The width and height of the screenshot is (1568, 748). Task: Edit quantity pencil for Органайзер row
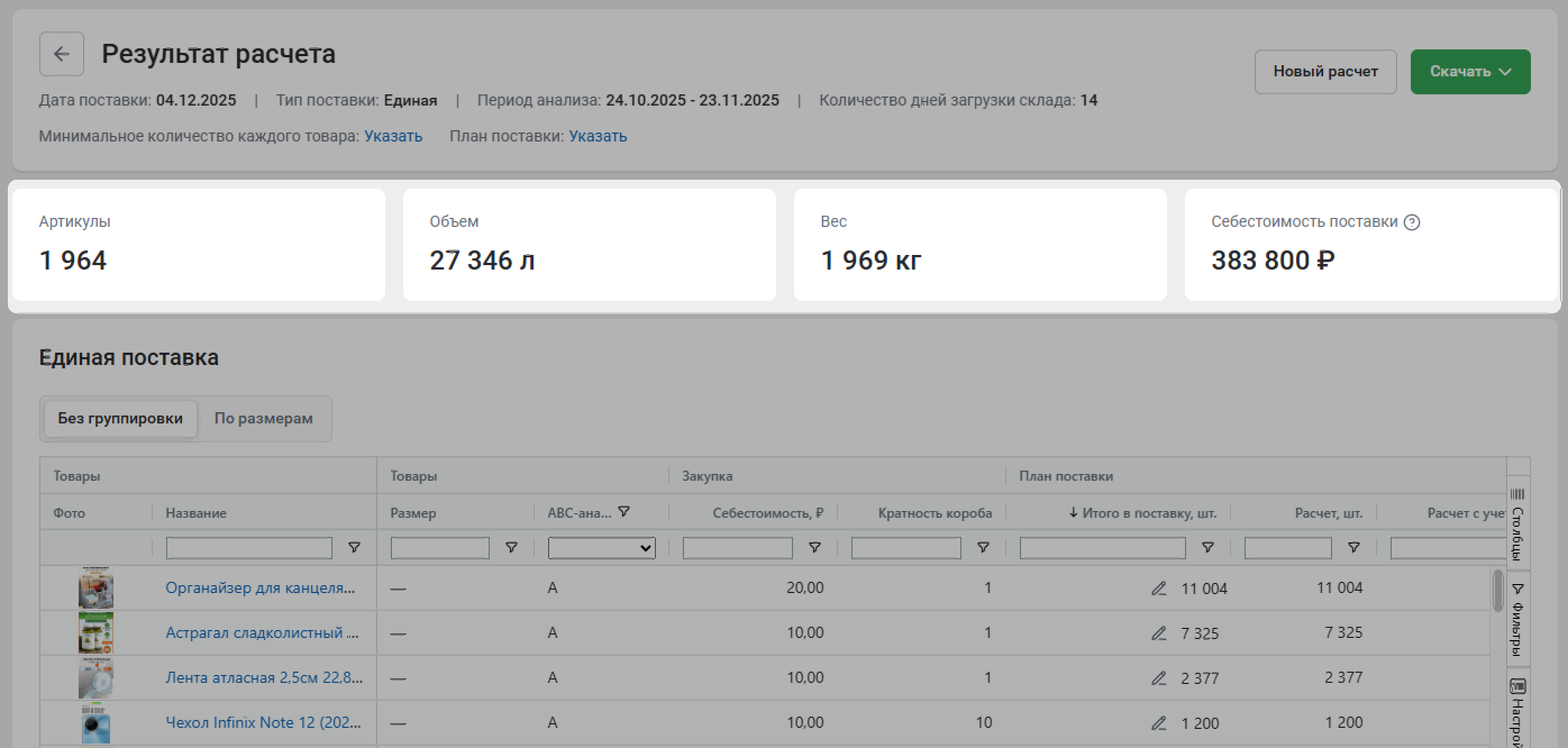(x=1159, y=589)
